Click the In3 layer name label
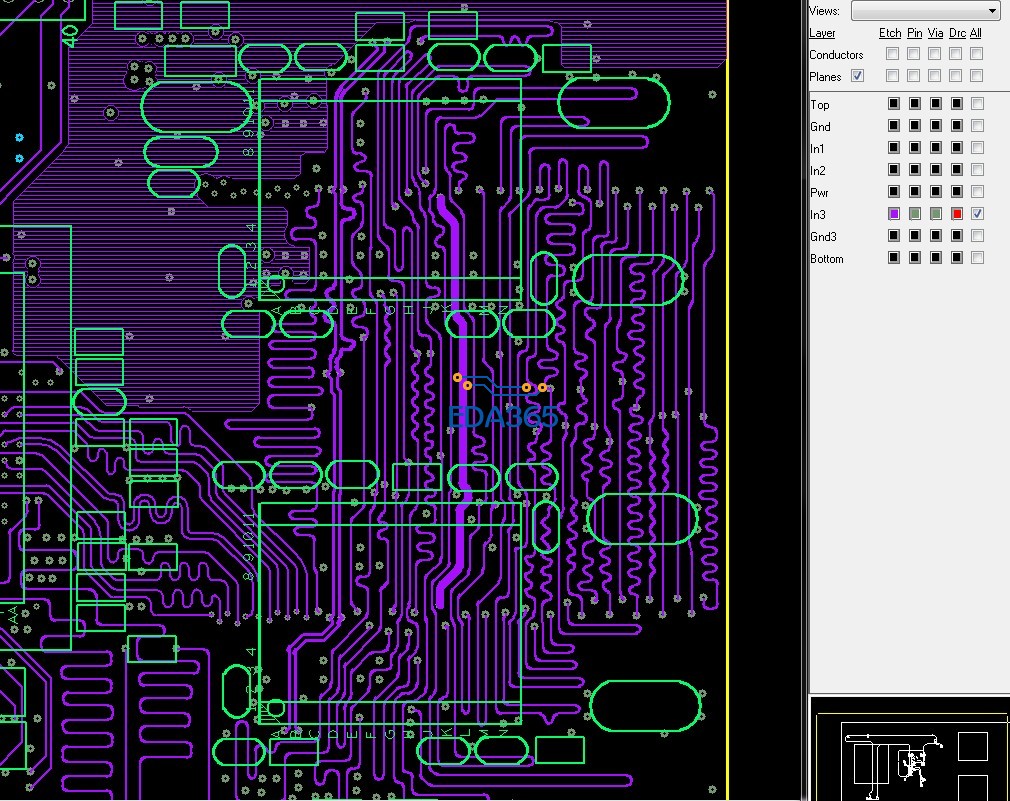 coord(818,214)
